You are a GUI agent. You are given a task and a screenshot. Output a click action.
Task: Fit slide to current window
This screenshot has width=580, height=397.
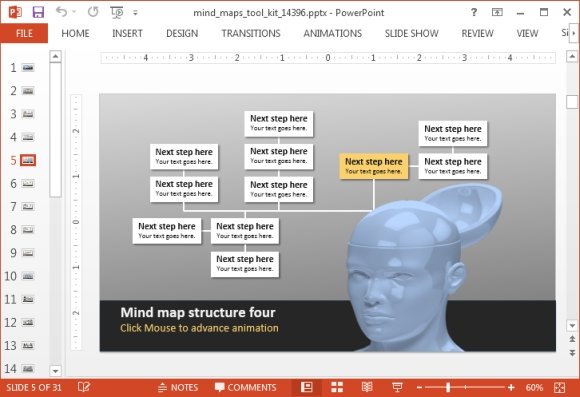[x=559, y=387]
